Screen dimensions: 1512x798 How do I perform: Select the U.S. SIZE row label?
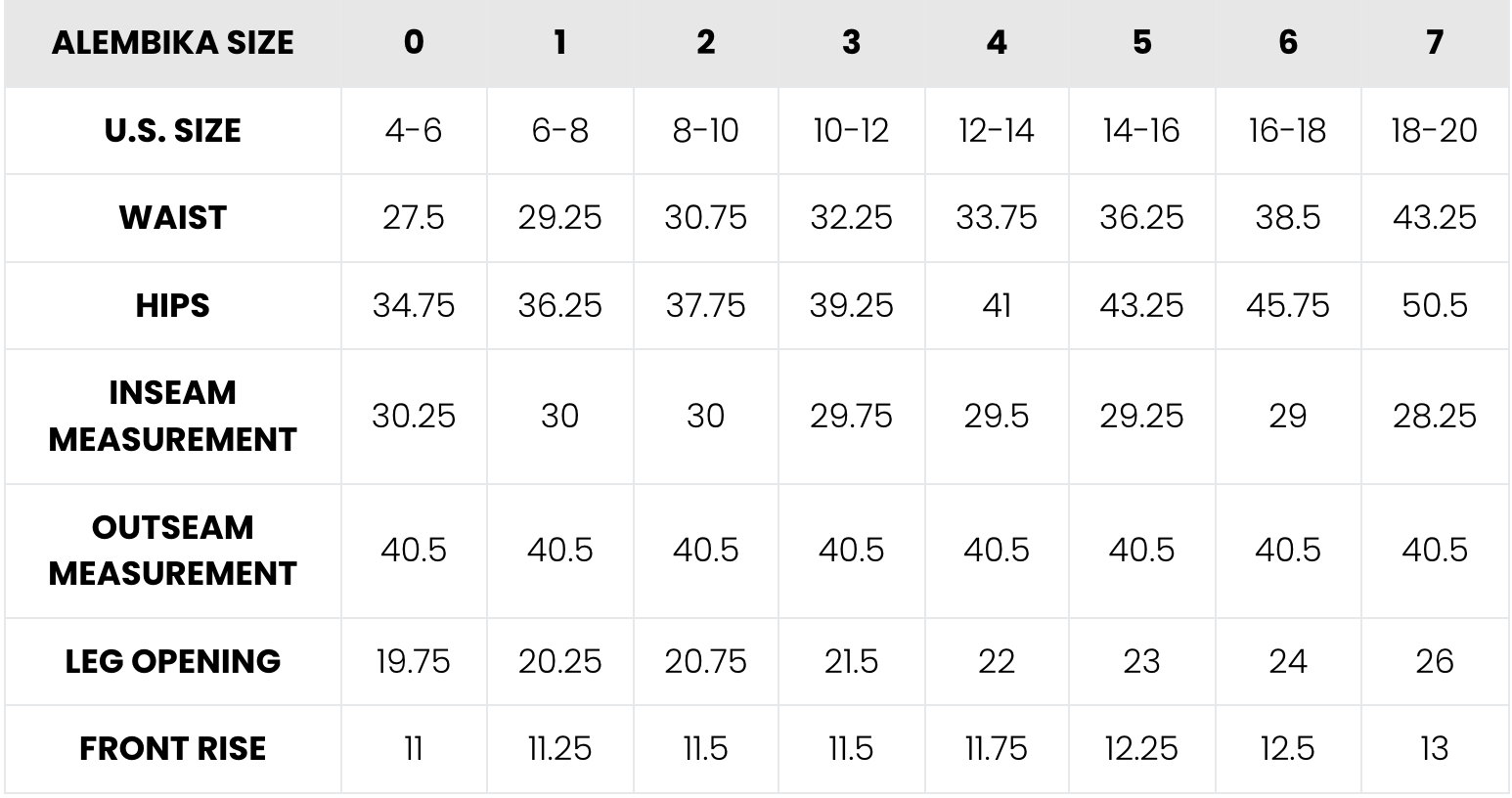172,131
